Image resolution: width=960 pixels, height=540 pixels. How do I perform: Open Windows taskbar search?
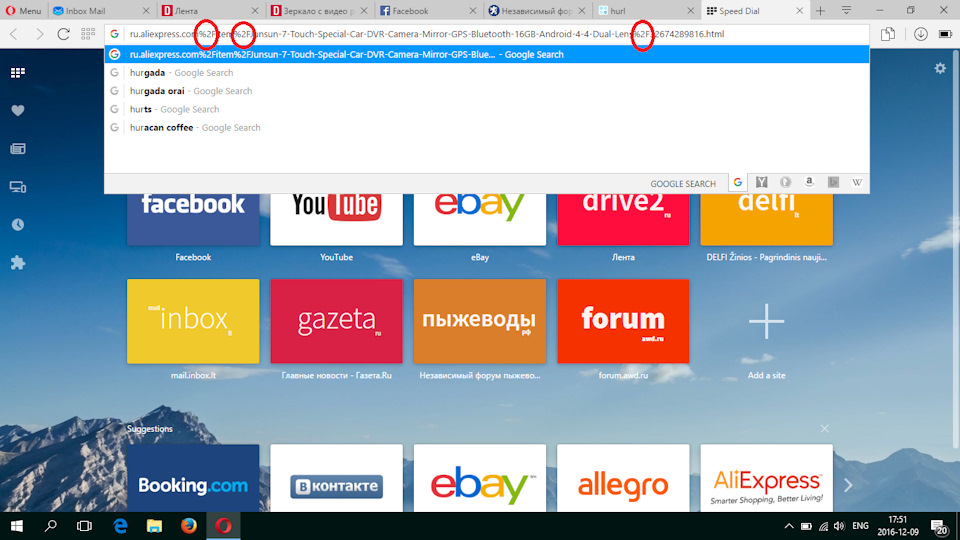pos(50,526)
